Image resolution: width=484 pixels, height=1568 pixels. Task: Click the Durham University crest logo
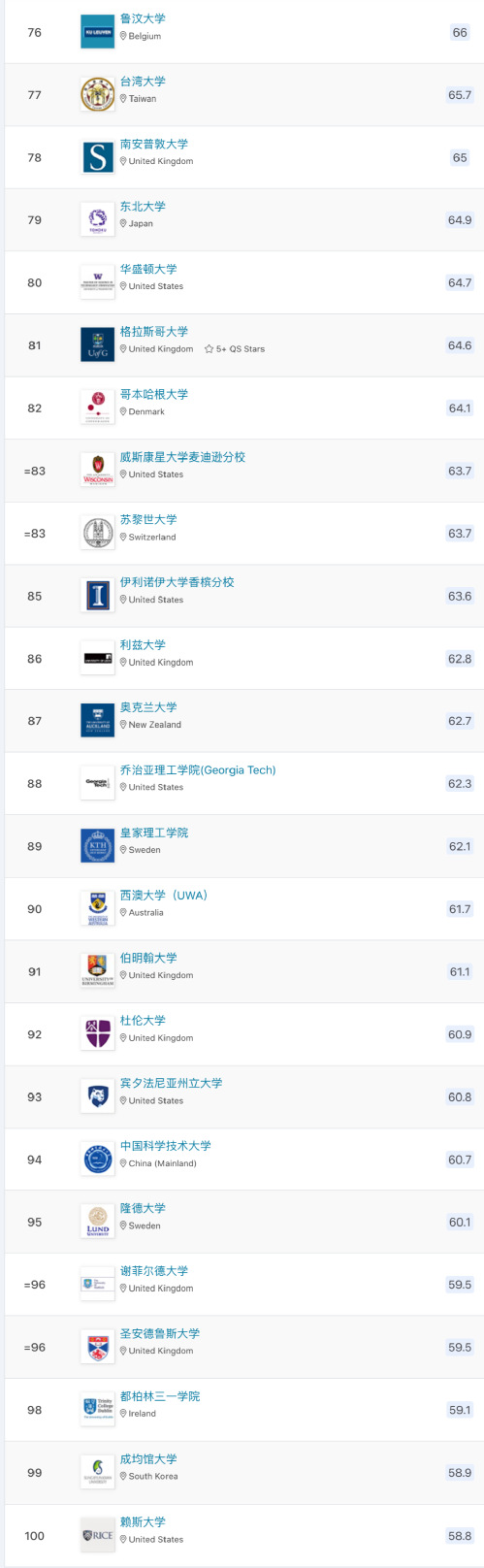point(97,1034)
